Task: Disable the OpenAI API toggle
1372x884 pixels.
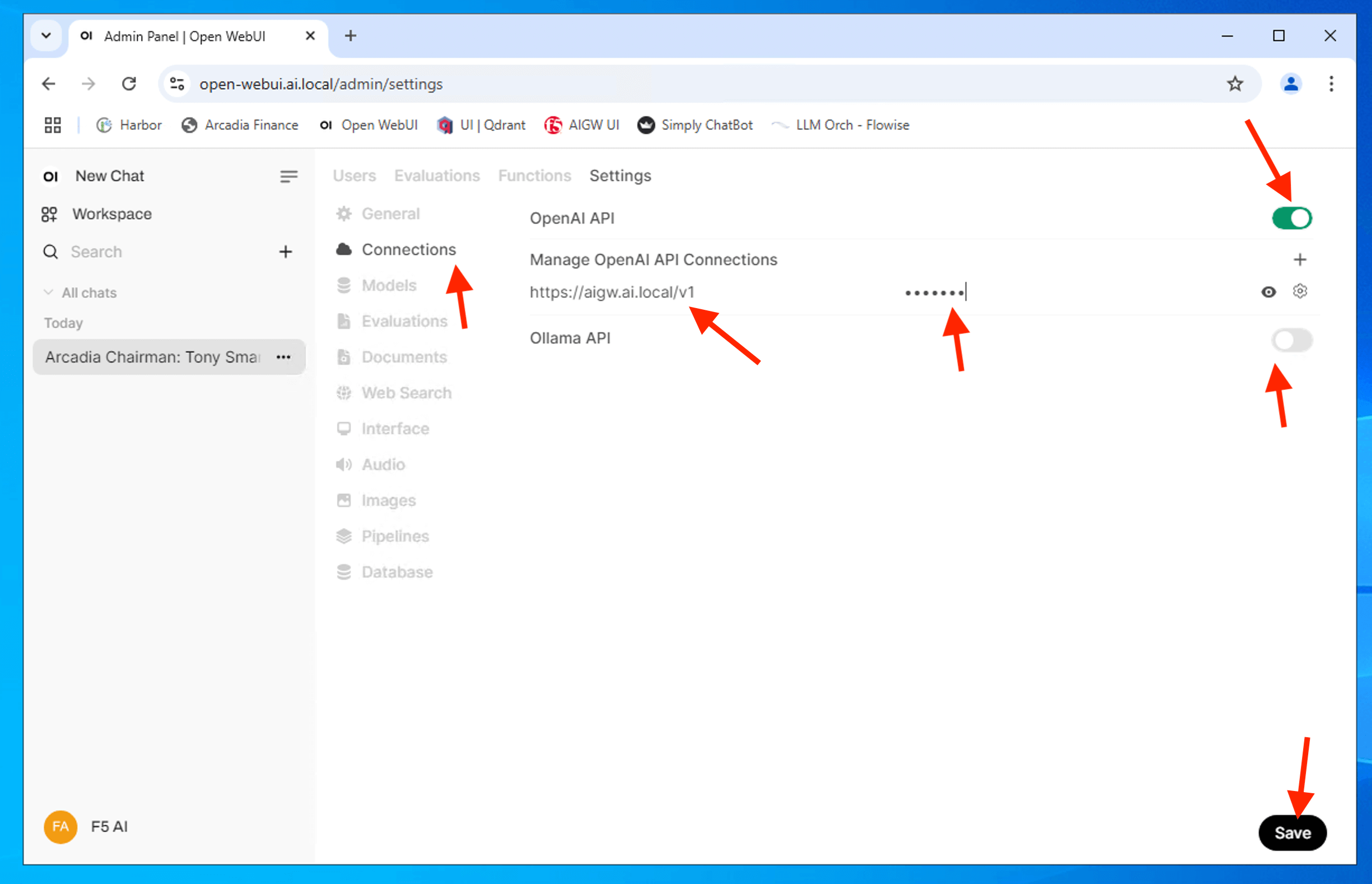Action: point(1291,218)
